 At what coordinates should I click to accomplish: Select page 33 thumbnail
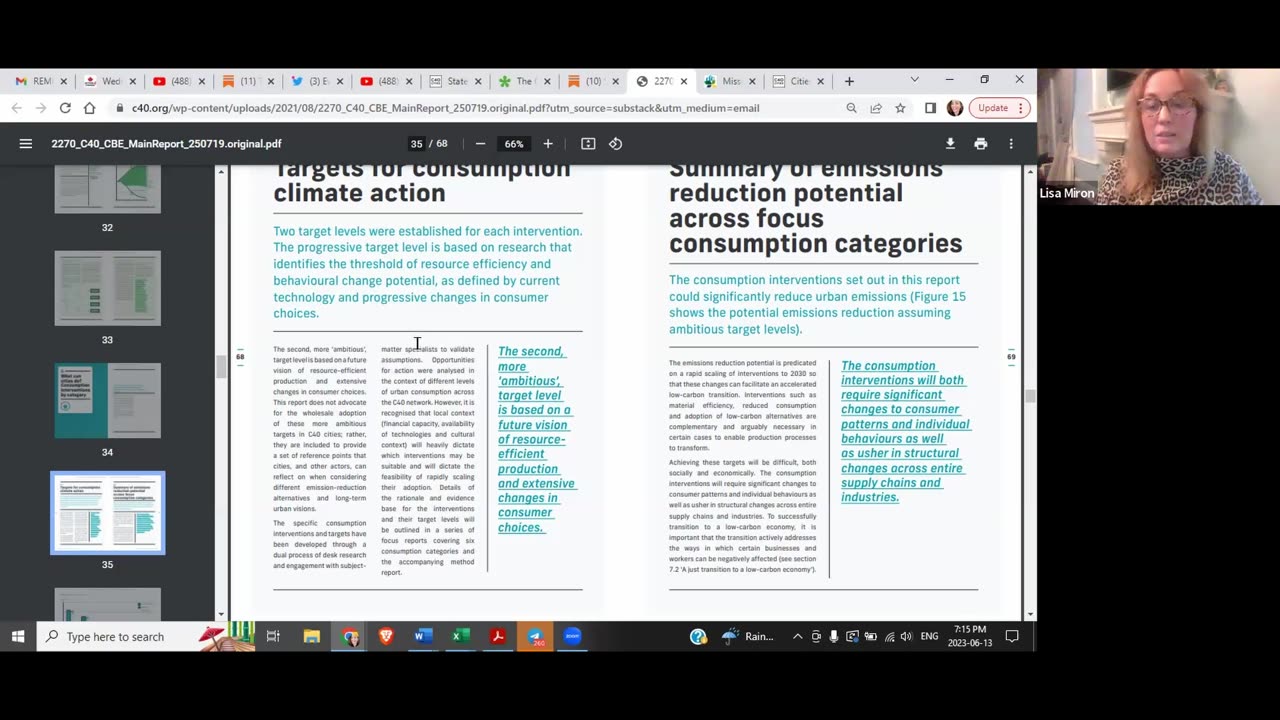tap(107, 289)
